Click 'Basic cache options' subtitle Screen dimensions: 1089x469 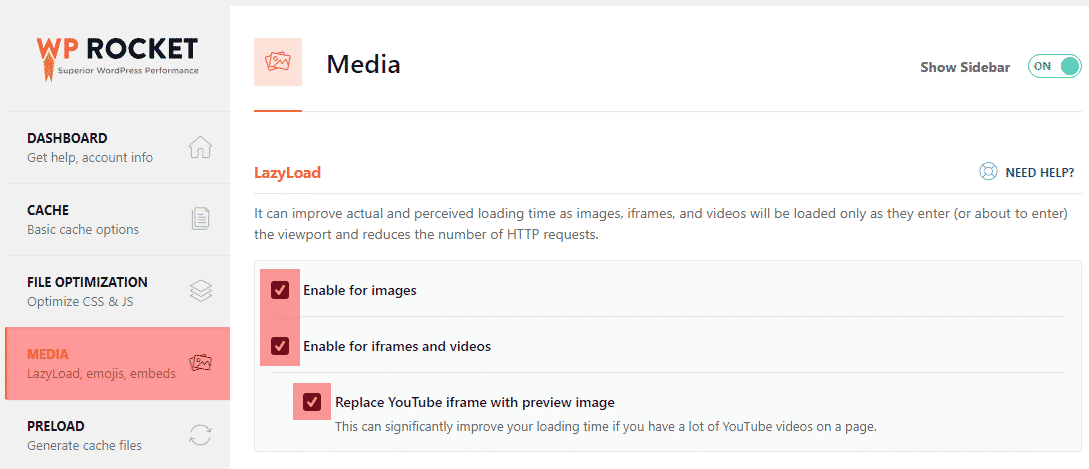point(83,229)
